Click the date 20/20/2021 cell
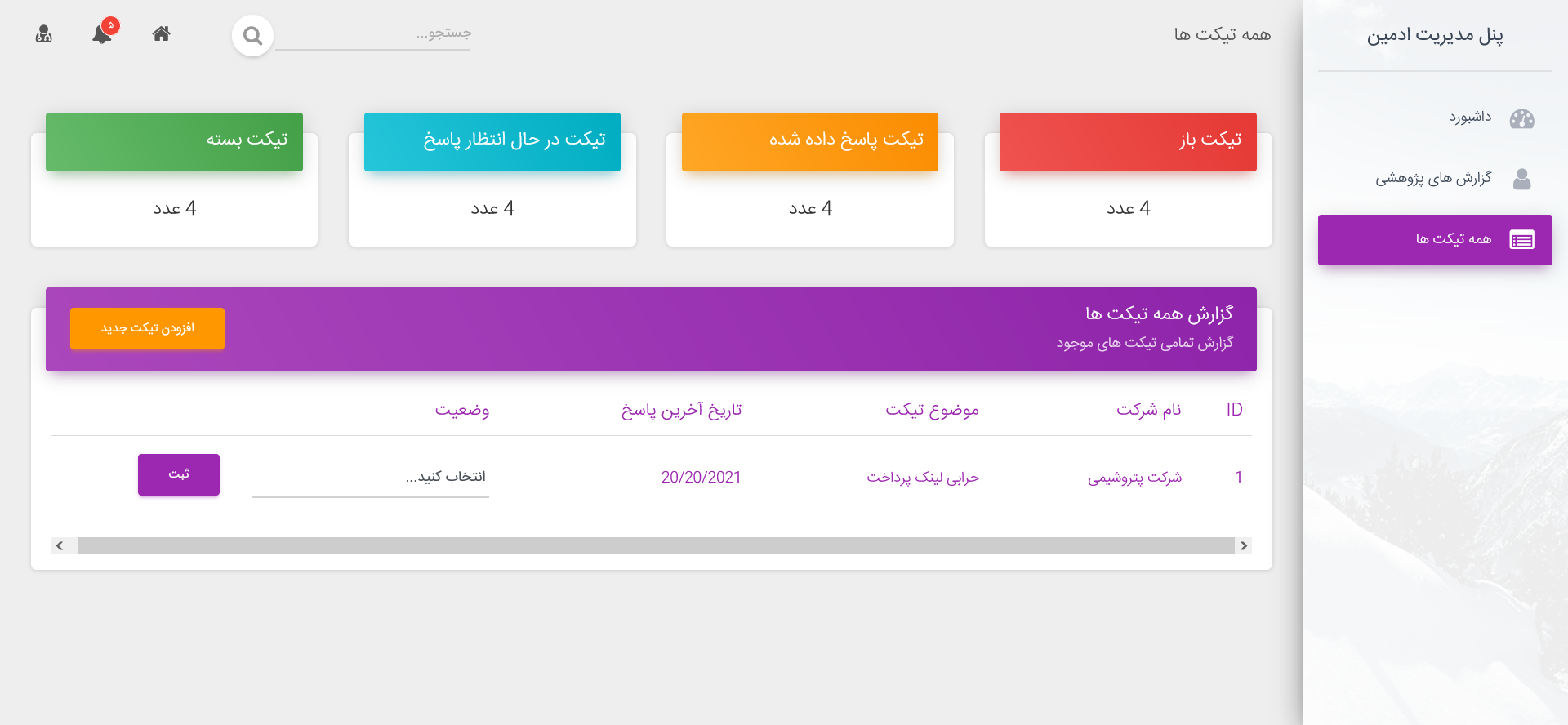This screenshot has height=725, width=1568. point(702,478)
